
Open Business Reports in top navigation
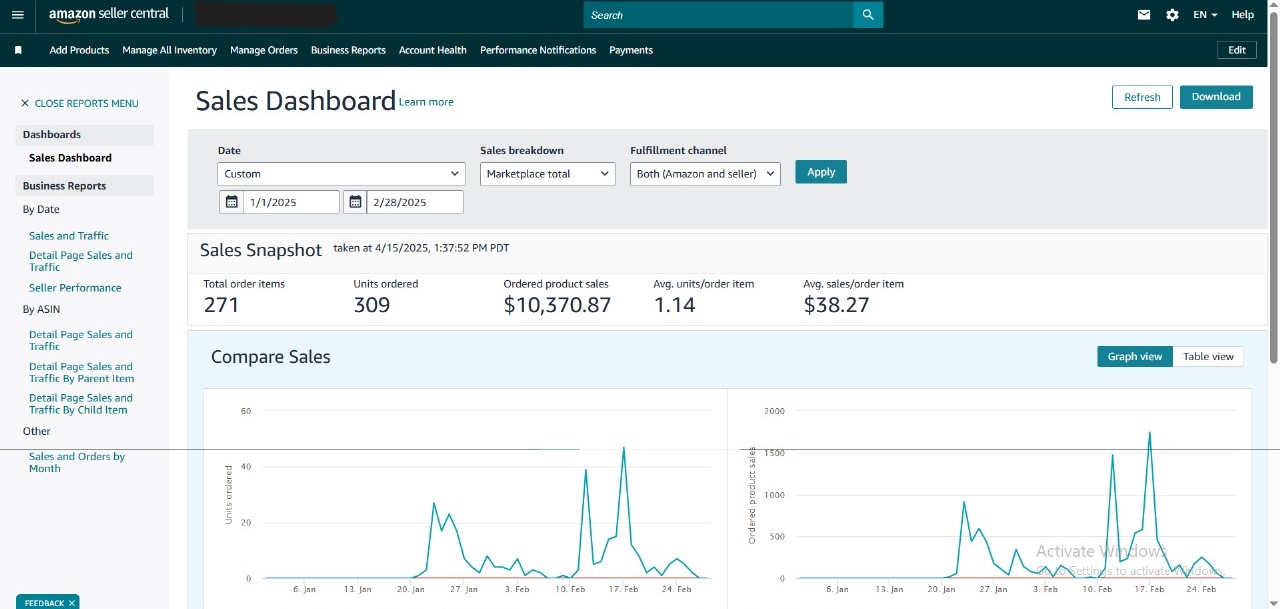point(348,50)
